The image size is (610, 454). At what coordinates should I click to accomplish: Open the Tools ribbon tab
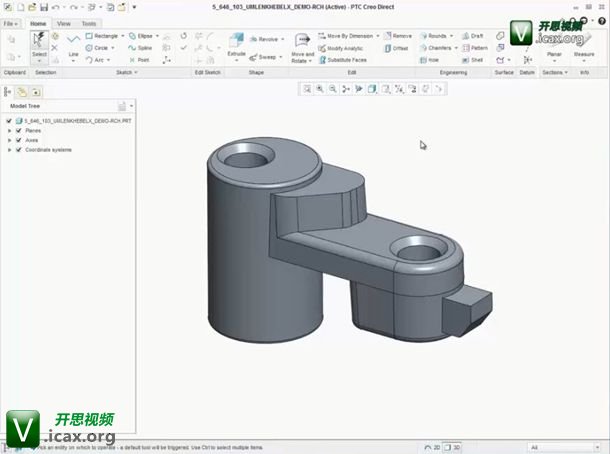(89, 23)
